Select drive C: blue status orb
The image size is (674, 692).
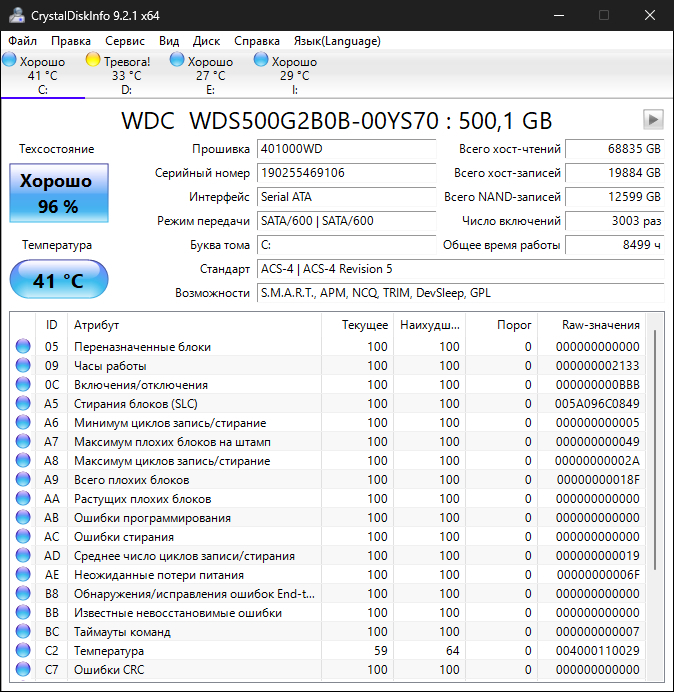coord(9,61)
